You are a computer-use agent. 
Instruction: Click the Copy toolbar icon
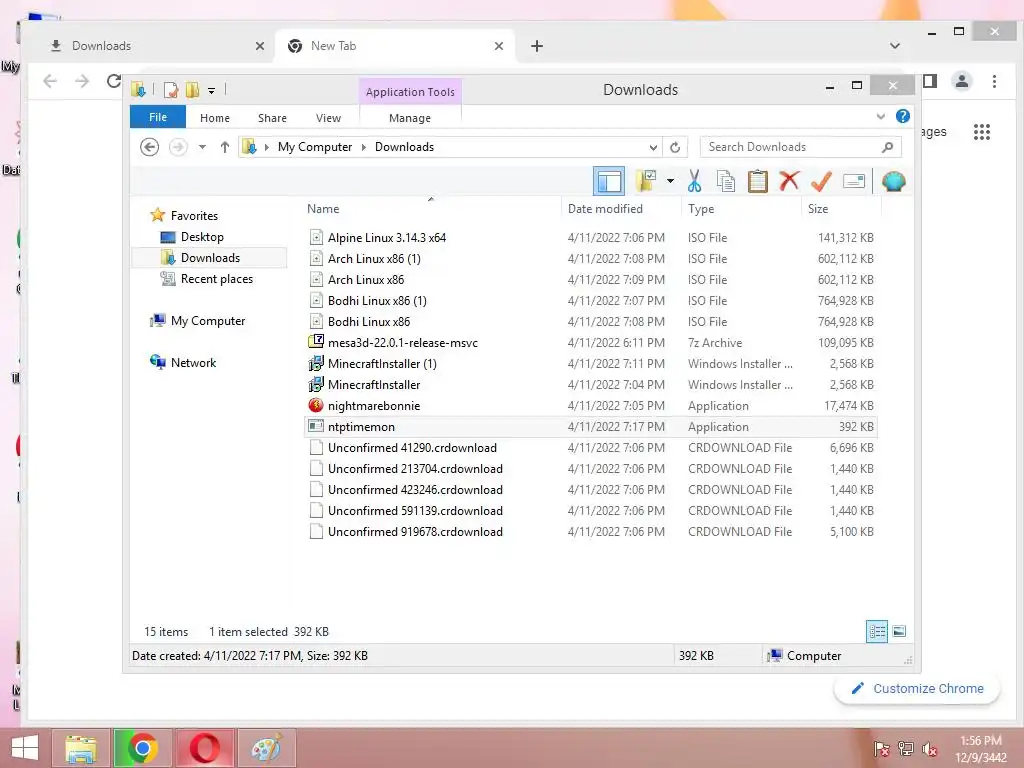(726, 181)
